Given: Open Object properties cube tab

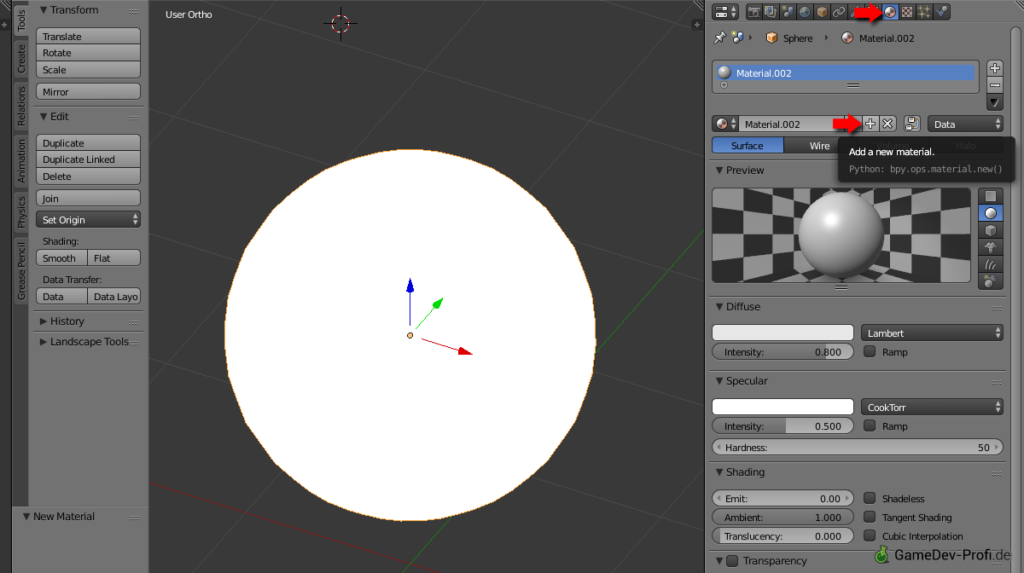Looking at the screenshot, I should click(x=822, y=12).
